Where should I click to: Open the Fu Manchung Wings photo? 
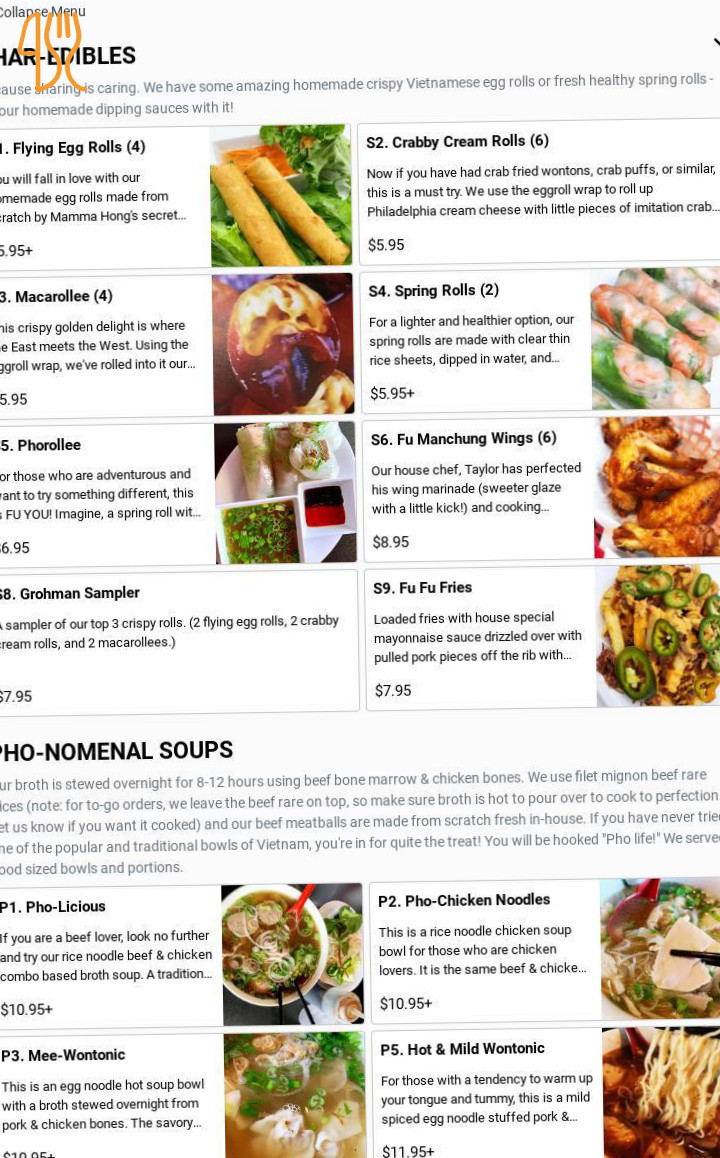pyautogui.click(x=657, y=487)
